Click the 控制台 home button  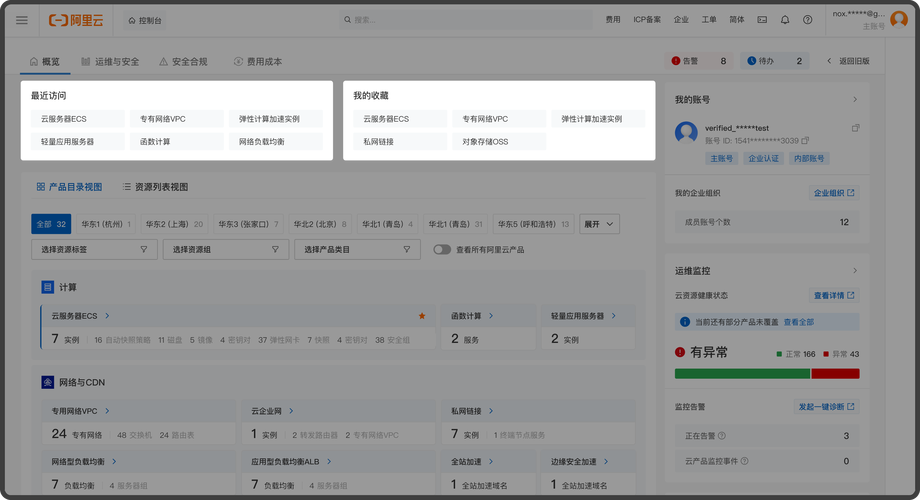(144, 20)
